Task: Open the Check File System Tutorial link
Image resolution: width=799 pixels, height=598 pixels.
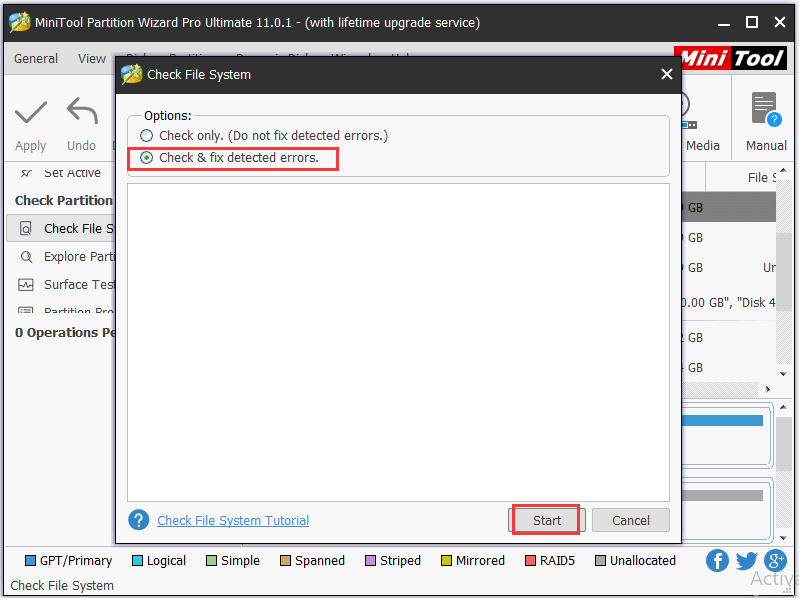Action: point(233,521)
